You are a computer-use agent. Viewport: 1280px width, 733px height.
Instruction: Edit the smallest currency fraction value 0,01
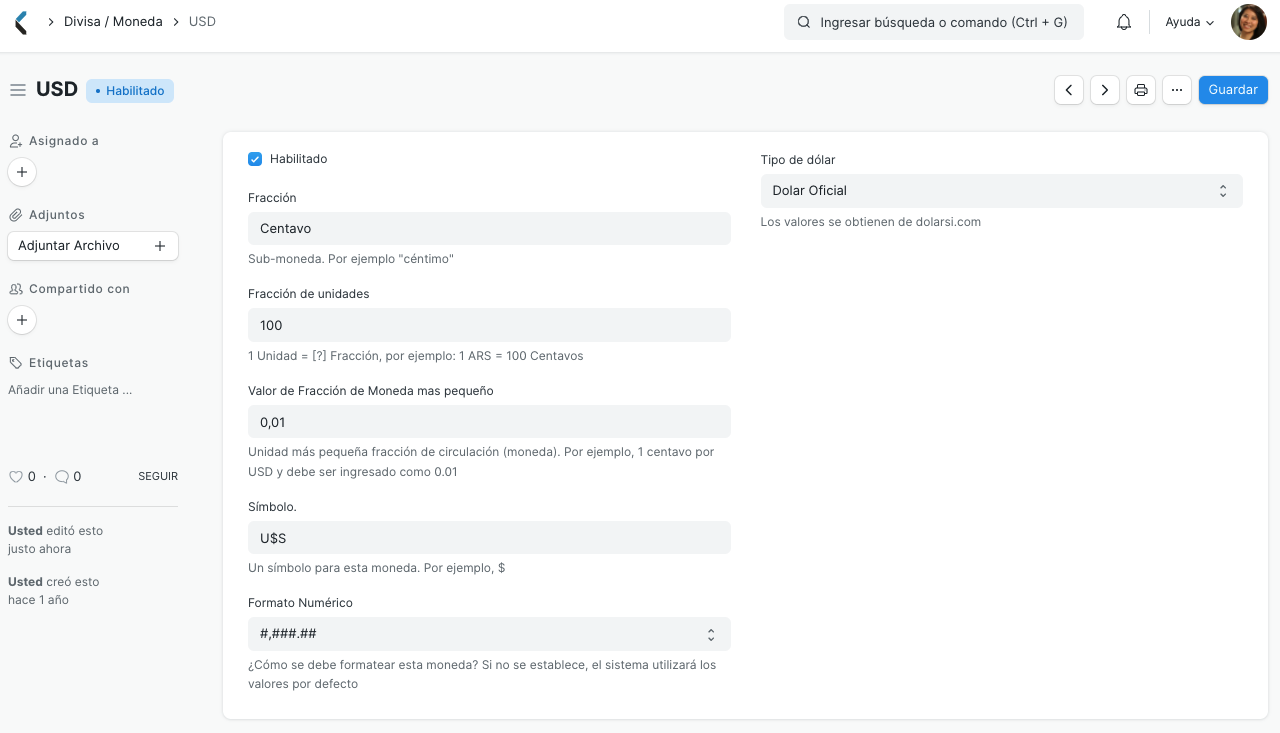489,422
